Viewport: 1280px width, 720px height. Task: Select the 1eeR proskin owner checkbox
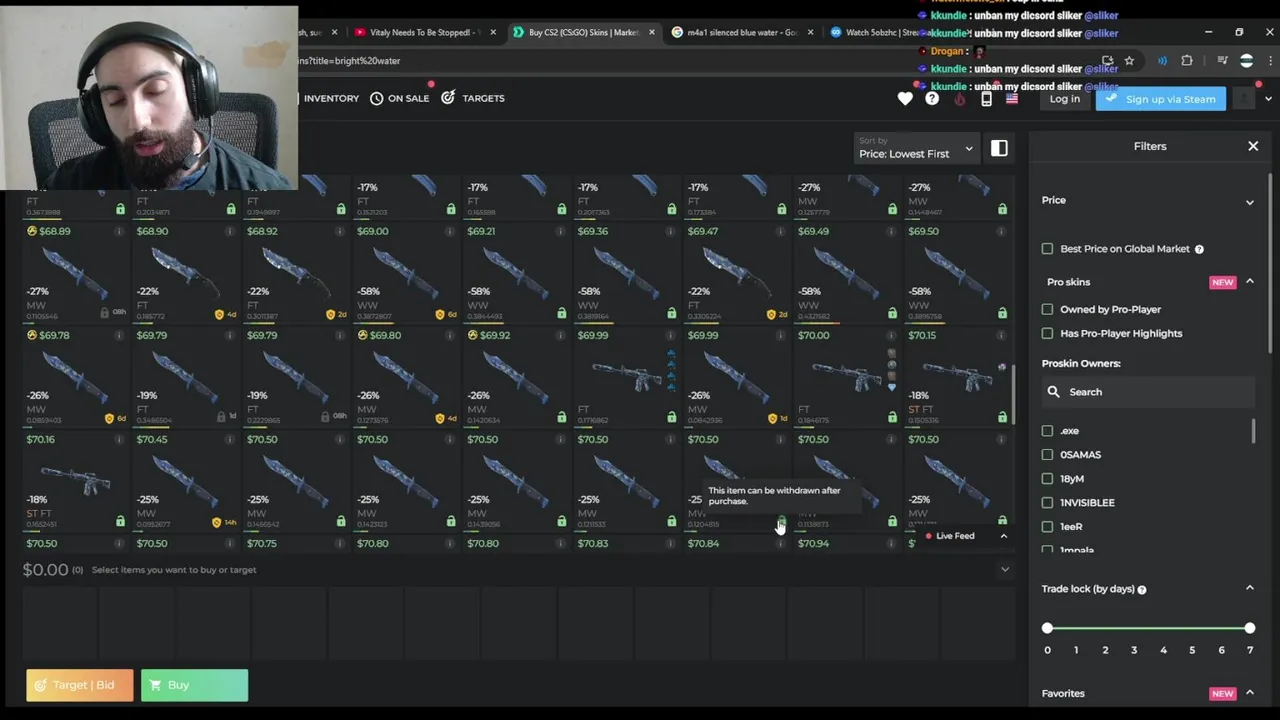pyautogui.click(x=1047, y=527)
